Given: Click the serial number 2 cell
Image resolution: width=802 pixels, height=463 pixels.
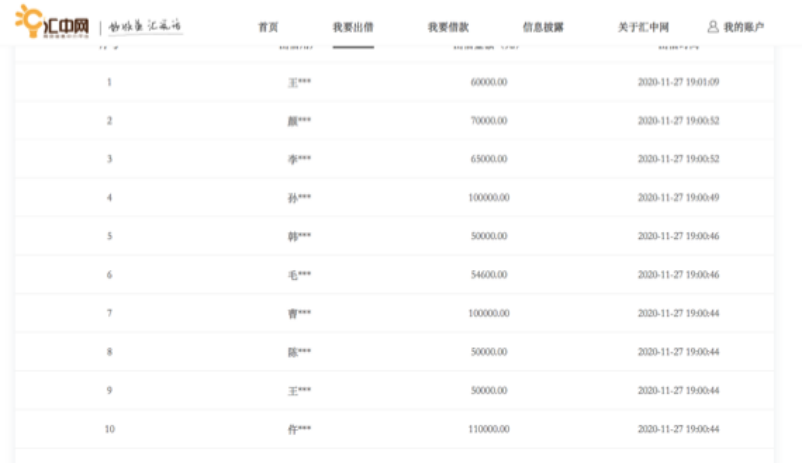Looking at the screenshot, I should 109,121.
